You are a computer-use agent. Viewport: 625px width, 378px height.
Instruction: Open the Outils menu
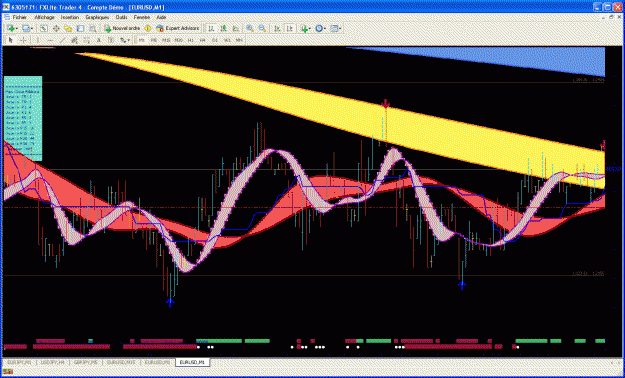pos(122,18)
